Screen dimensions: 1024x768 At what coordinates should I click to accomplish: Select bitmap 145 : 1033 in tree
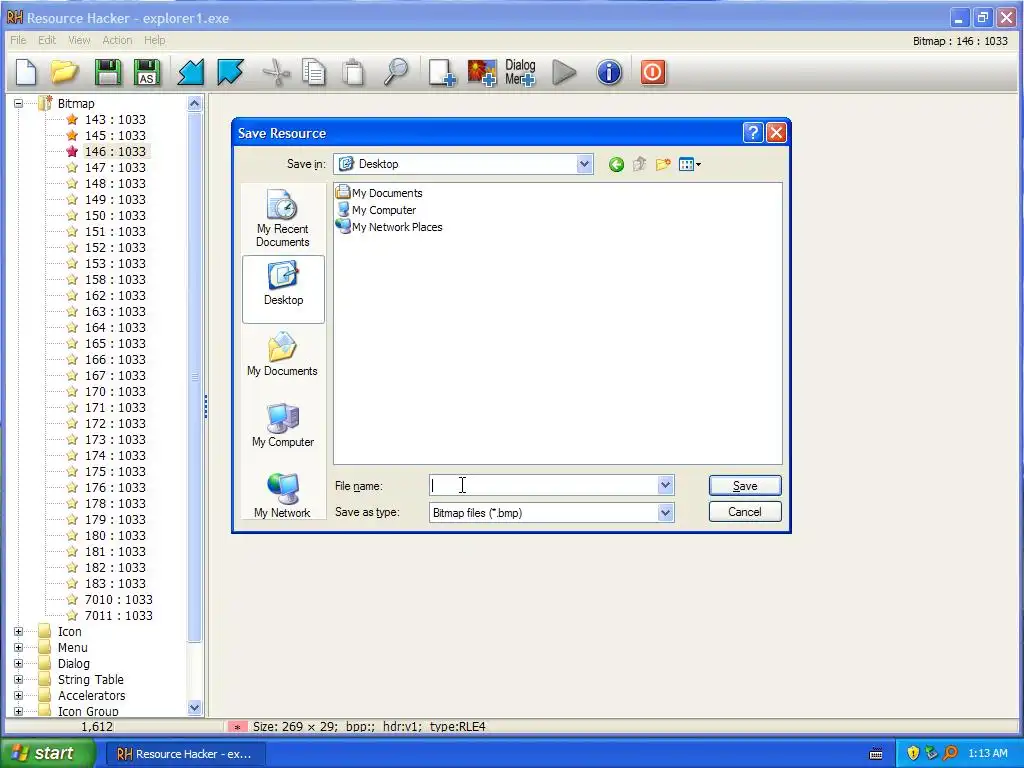(115, 135)
